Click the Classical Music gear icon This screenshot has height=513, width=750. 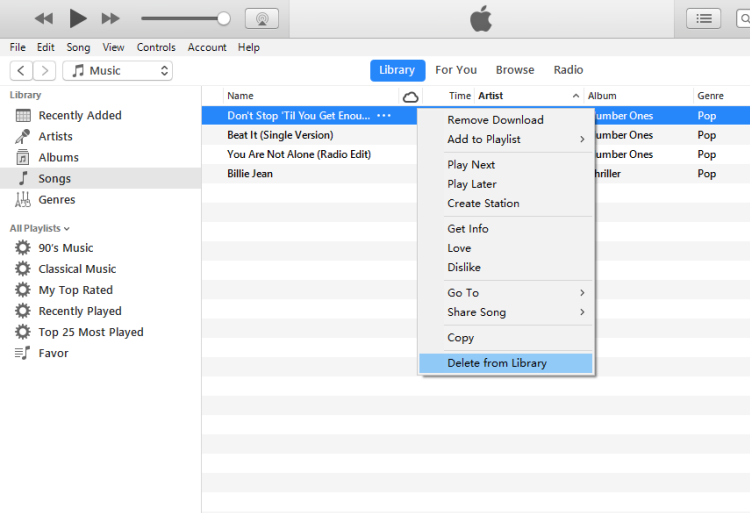[22, 269]
